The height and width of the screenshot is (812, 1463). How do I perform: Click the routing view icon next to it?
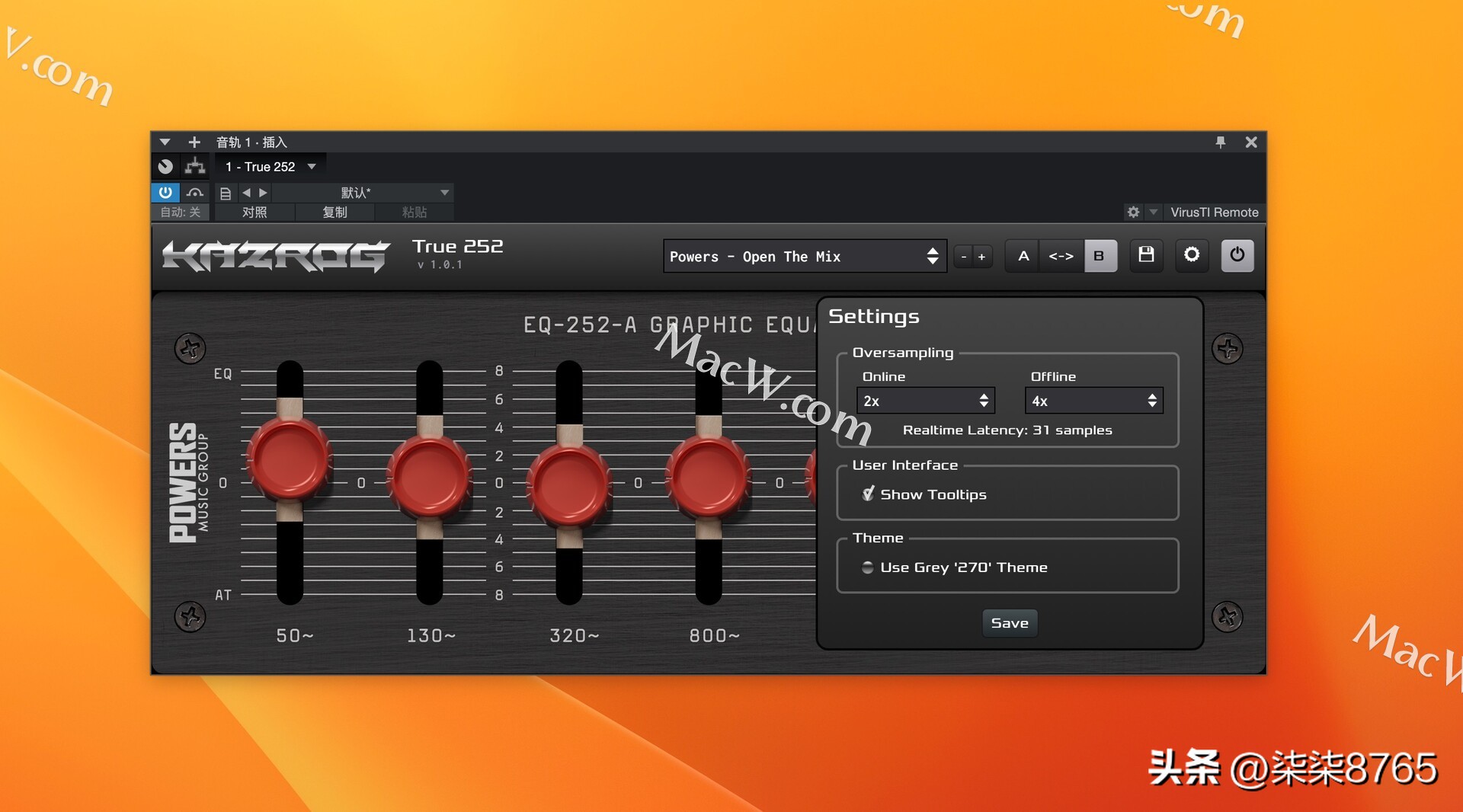[194, 166]
